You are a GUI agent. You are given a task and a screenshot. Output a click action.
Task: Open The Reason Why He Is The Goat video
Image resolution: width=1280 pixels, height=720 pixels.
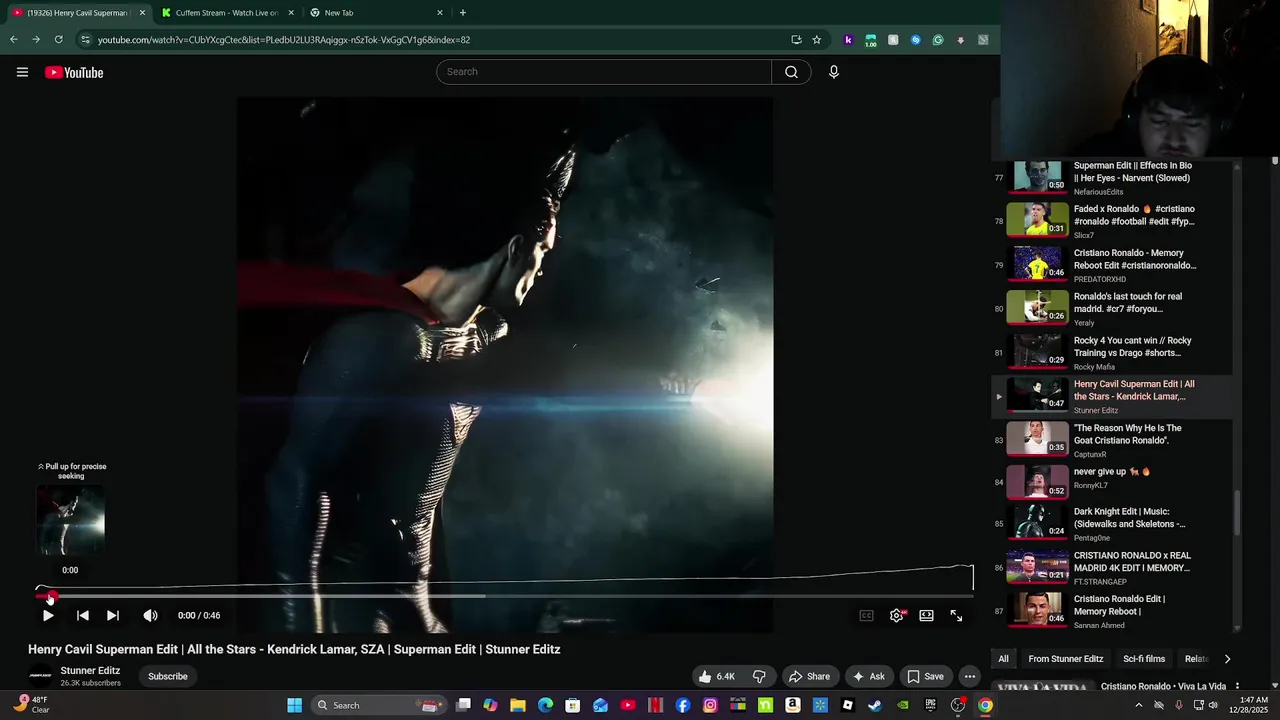[1110, 440]
